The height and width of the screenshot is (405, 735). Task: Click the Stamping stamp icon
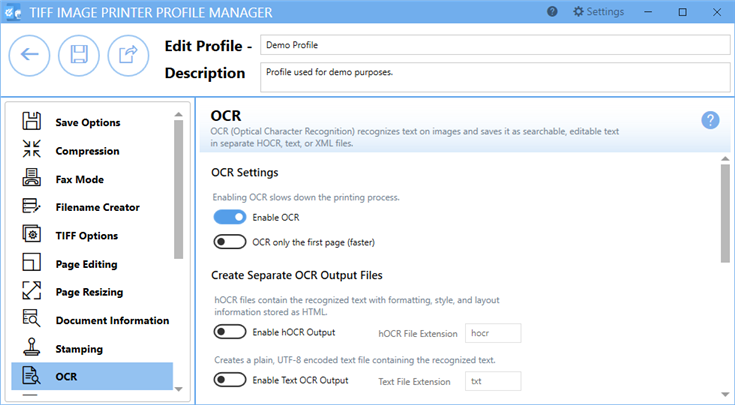31,347
